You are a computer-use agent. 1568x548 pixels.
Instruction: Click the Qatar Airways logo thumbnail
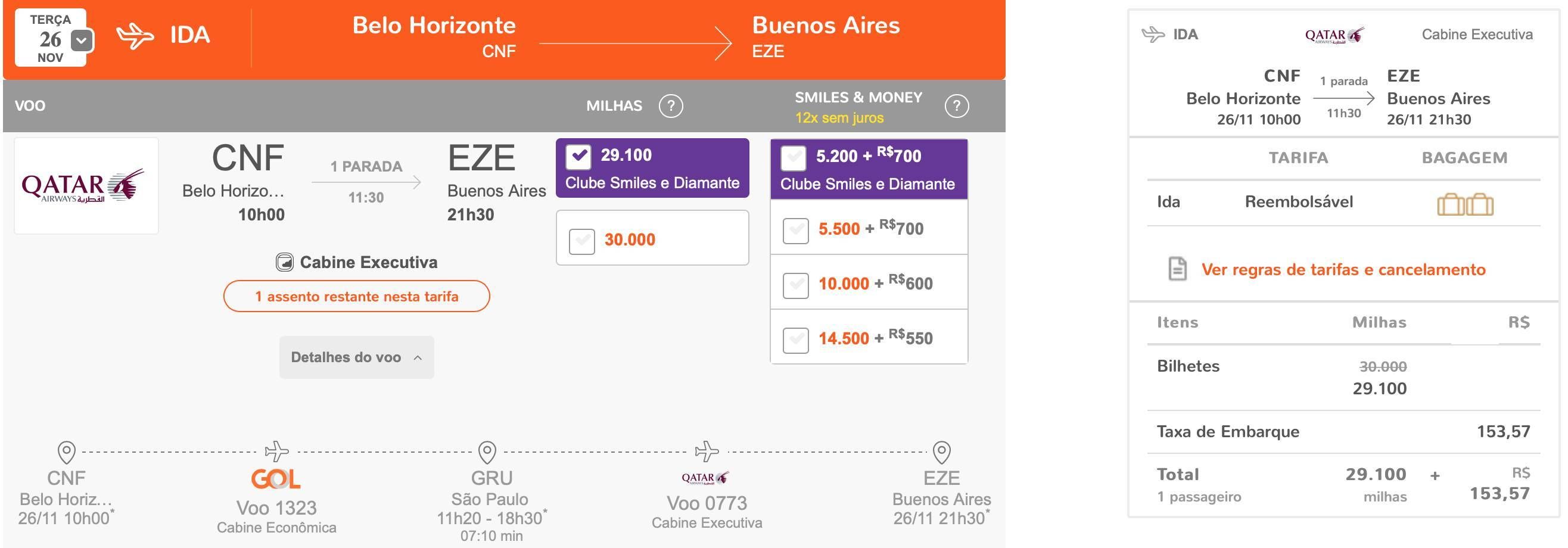(86, 186)
